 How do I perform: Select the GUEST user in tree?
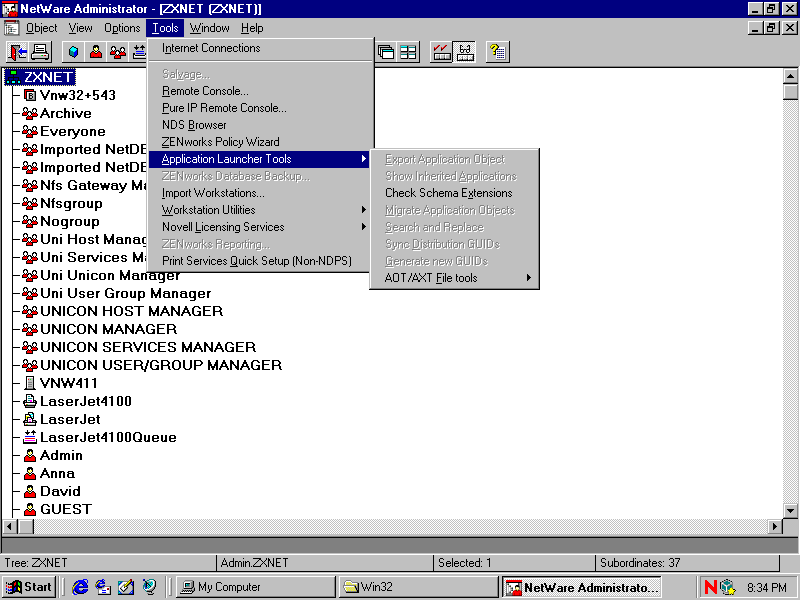[x=66, y=509]
